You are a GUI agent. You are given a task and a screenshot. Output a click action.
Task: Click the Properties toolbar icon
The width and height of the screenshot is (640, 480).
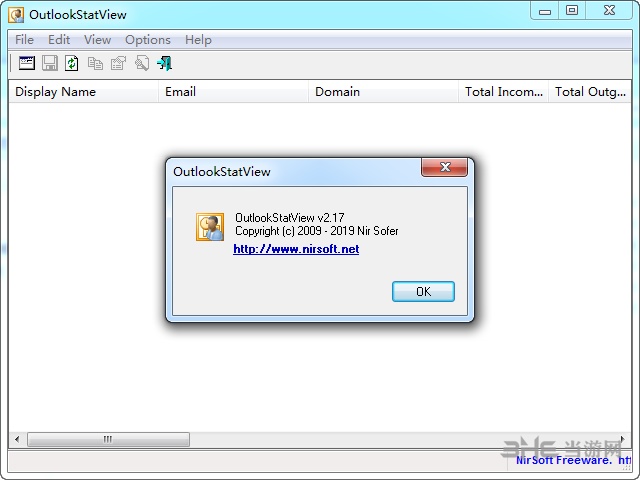click(x=118, y=63)
